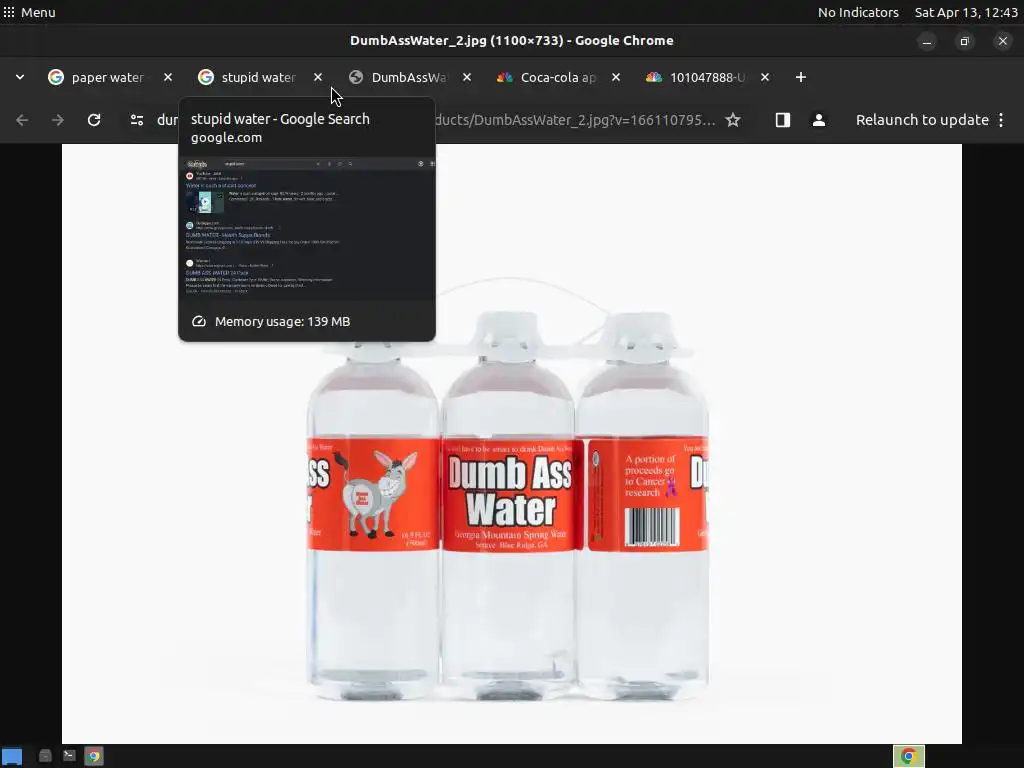1024x768 pixels.
Task: Click the stupid water tab preview thumbnail
Action: click(307, 227)
